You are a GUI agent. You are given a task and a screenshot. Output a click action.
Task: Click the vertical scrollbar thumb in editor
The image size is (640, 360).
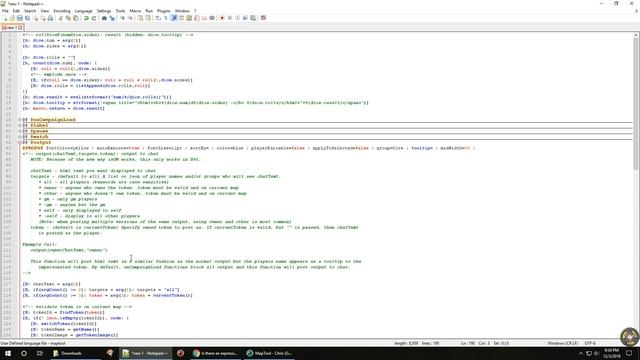(x=636, y=103)
